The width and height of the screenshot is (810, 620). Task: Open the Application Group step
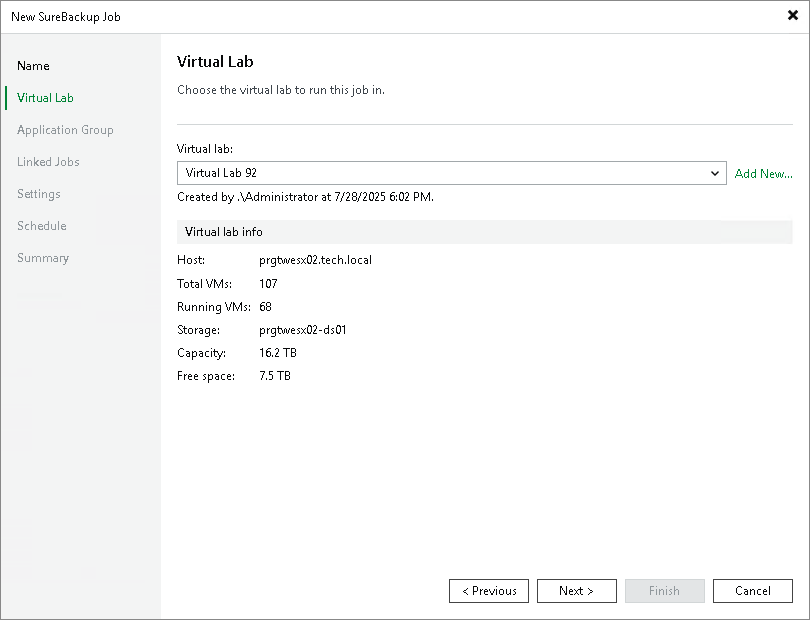point(65,129)
